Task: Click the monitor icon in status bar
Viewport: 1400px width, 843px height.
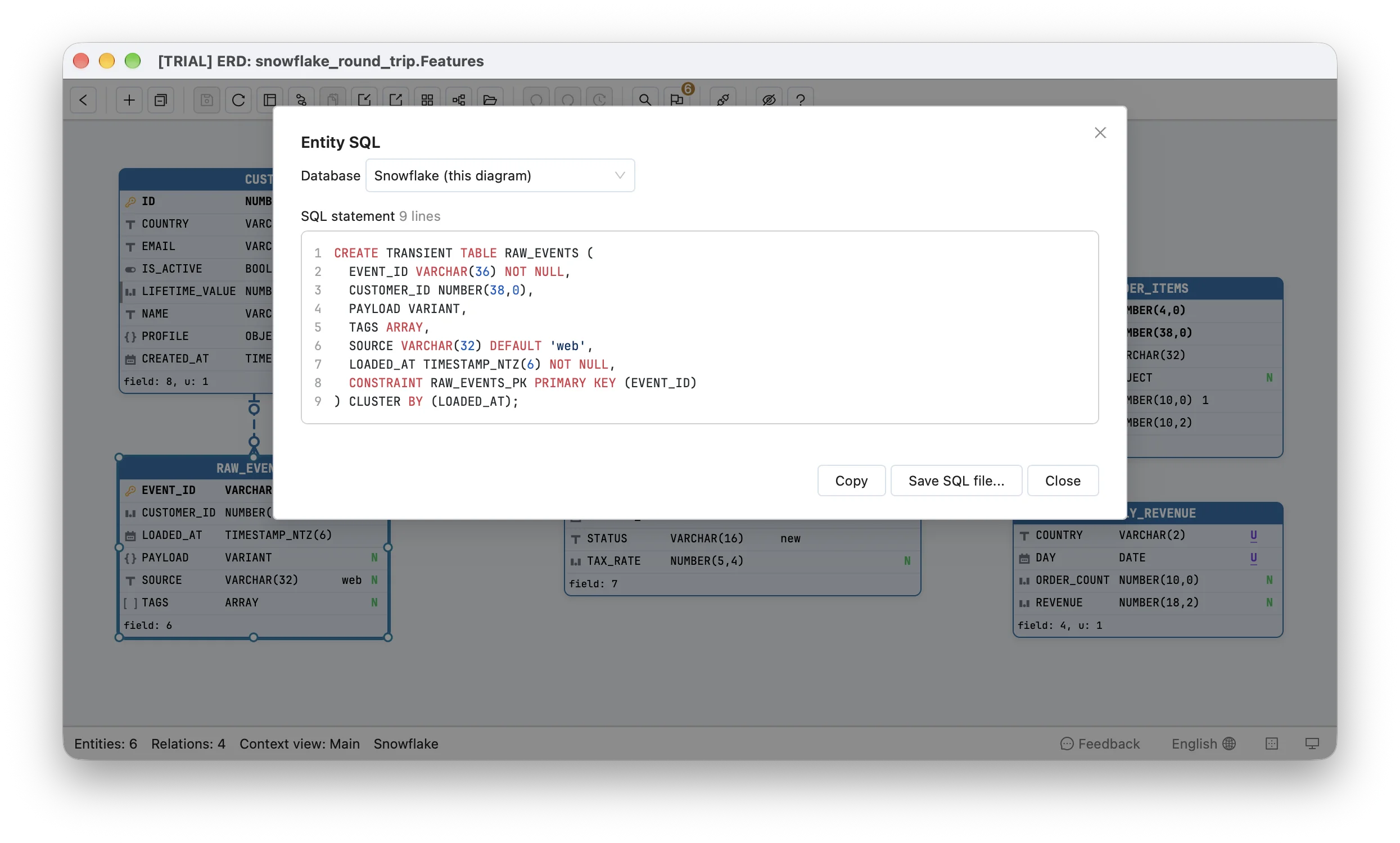Action: point(1312,744)
